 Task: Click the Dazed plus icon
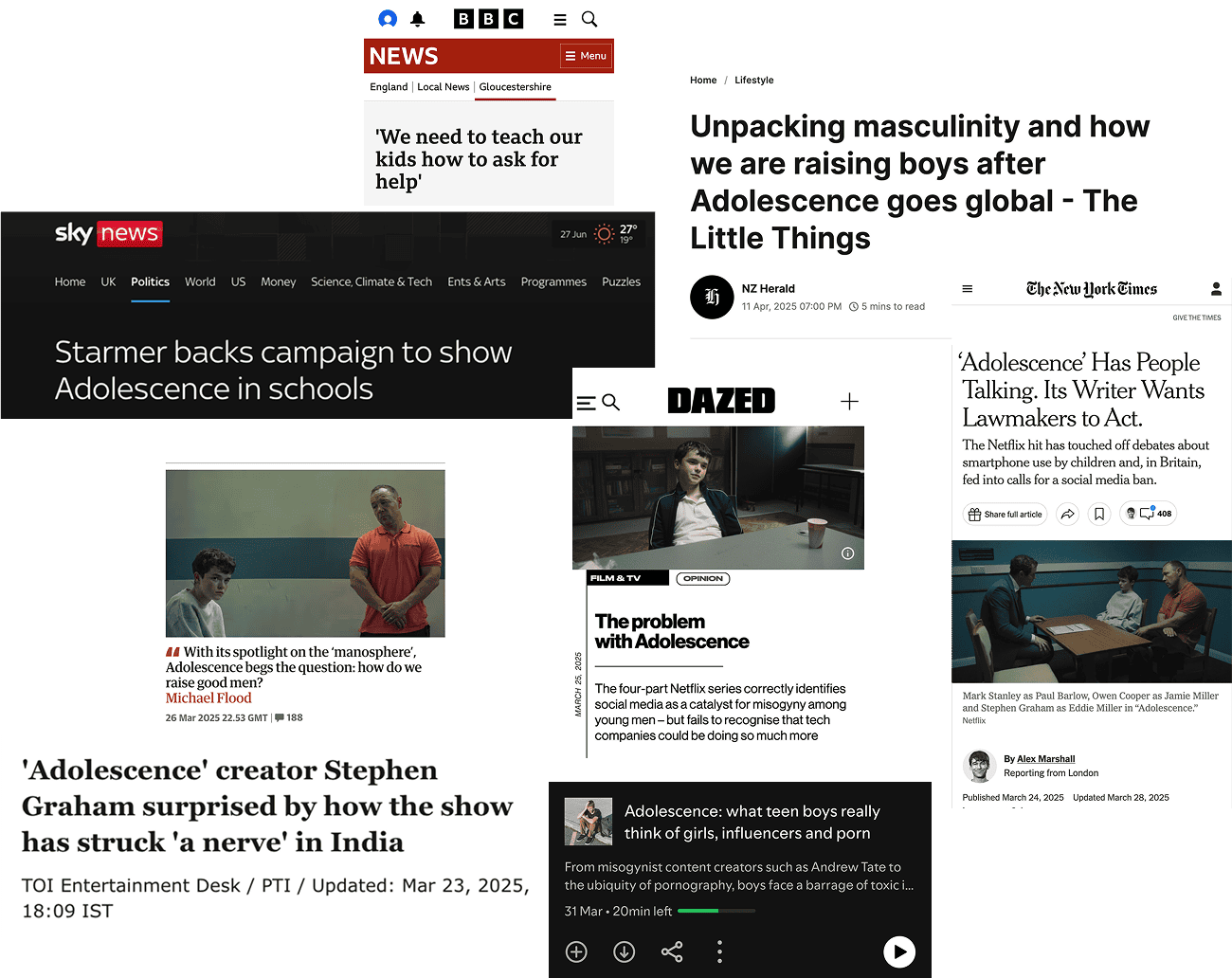(x=849, y=402)
